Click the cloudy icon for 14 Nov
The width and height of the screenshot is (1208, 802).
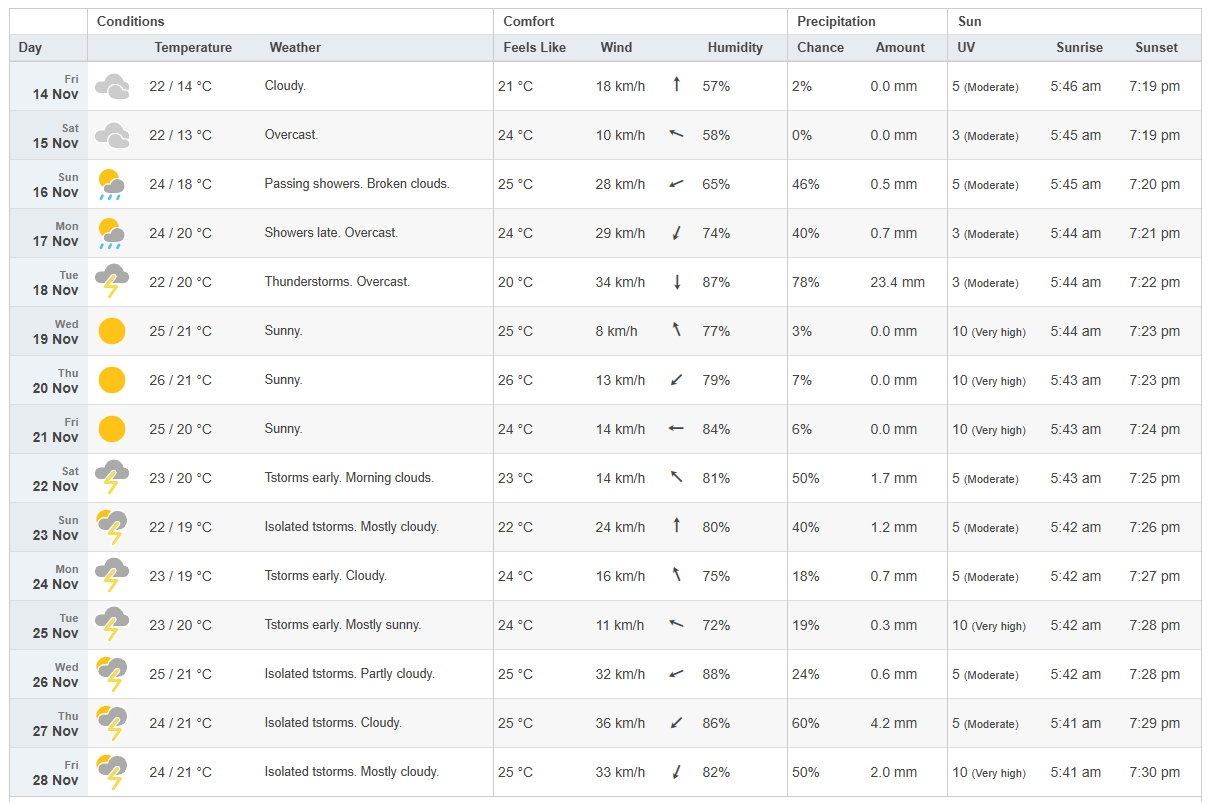[x=112, y=86]
